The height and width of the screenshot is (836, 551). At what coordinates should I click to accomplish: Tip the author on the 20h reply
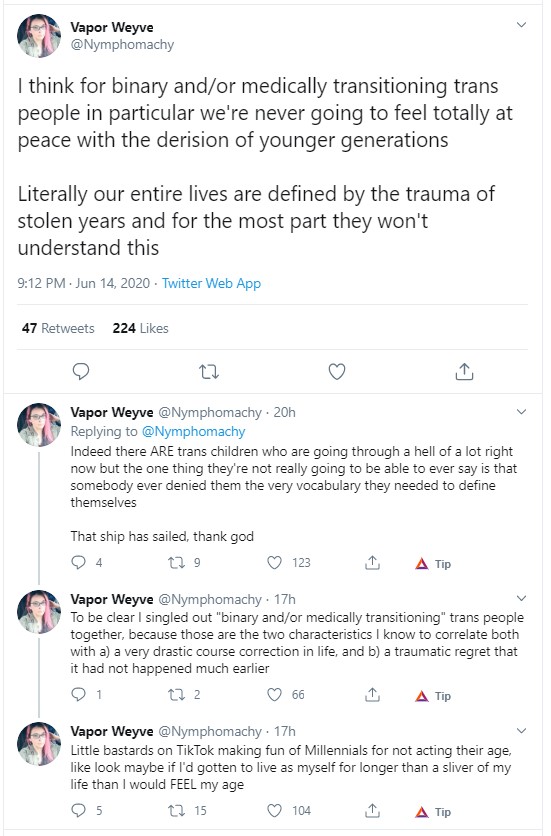tap(433, 564)
